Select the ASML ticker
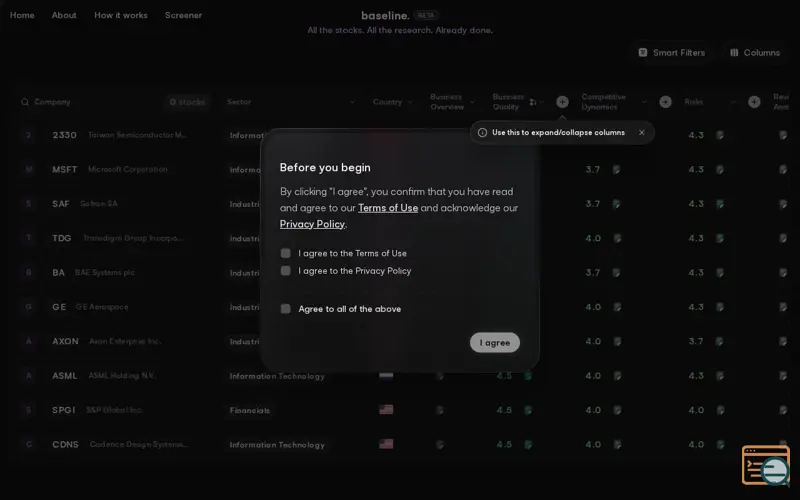This screenshot has height=500, width=800. (x=64, y=376)
